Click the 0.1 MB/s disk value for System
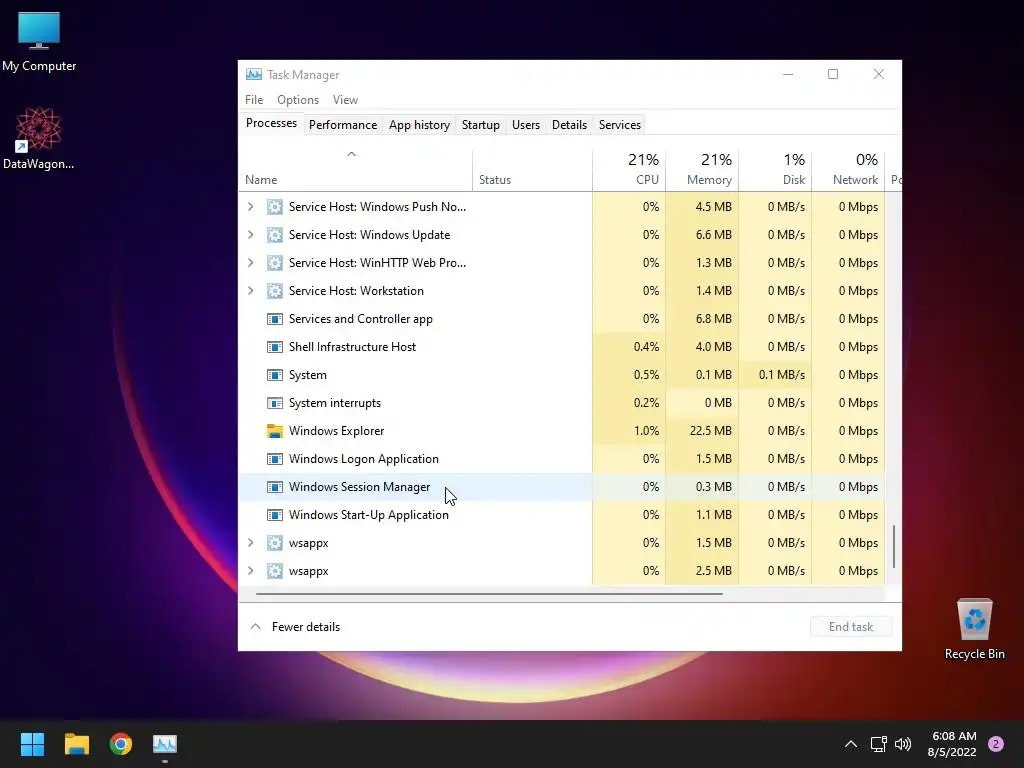The height and width of the screenshot is (768, 1024). [x=775, y=375]
